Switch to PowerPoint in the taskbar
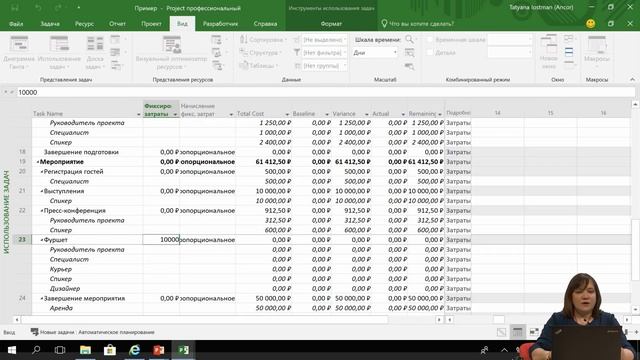Viewport: 640px width, 360px height. pyautogui.click(x=159, y=350)
